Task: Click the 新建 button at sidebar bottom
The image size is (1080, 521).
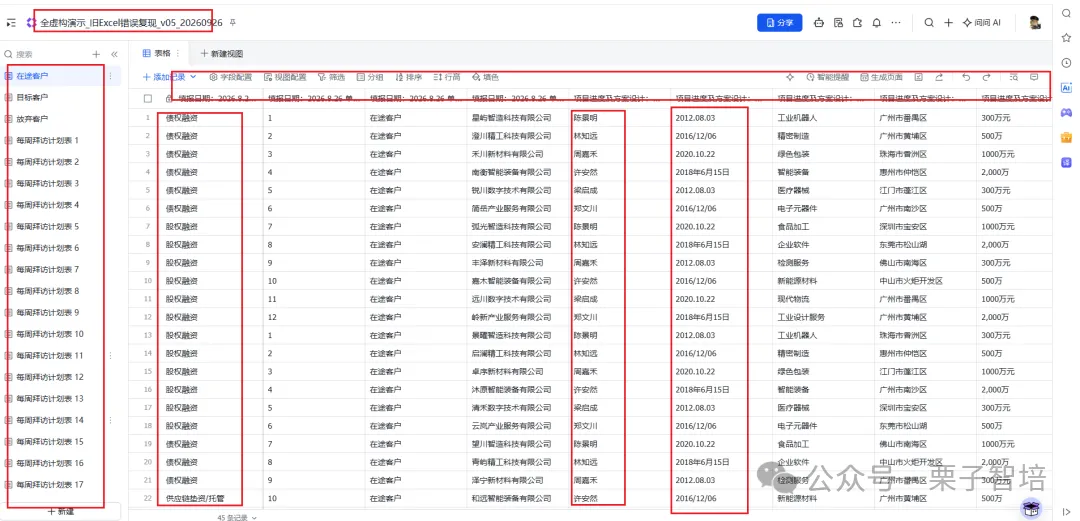Action: pyautogui.click(x=61, y=511)
